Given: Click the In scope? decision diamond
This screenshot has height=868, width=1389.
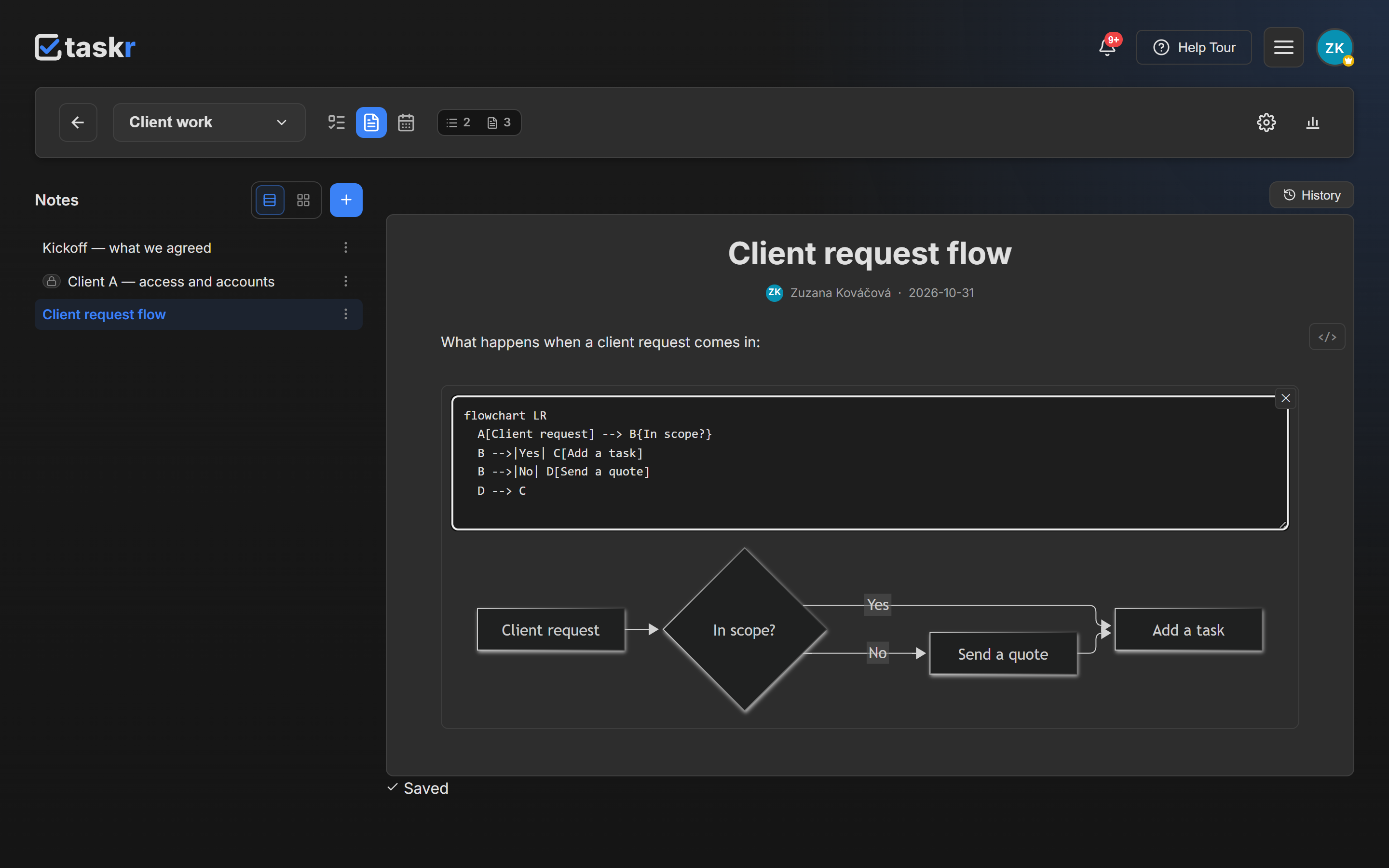Looking at the screenshot, I should pos(745,630).
